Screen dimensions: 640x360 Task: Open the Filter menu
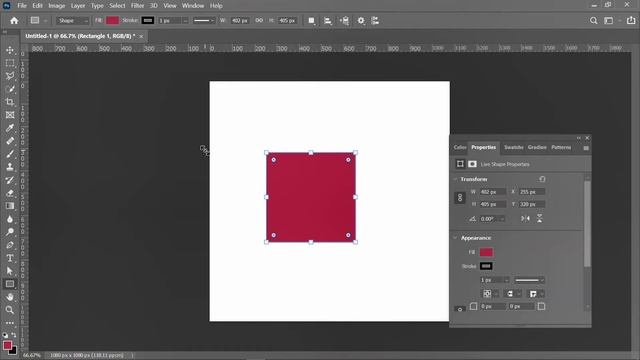pyautogui.click(x=138, y=6)
